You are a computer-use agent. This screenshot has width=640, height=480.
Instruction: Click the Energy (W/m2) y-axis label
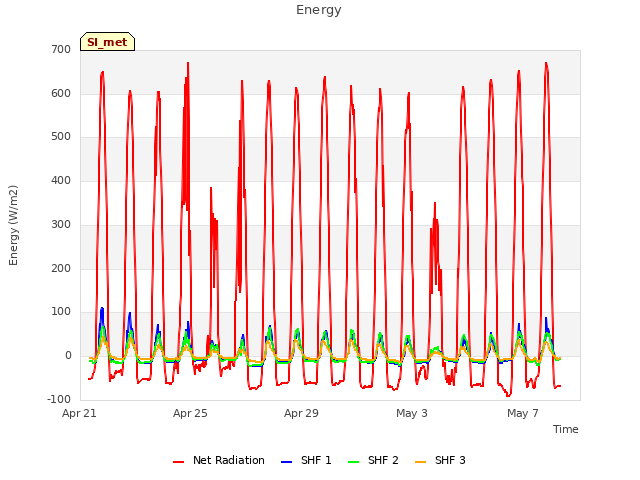pyautogui.click(x=13, y=225)
